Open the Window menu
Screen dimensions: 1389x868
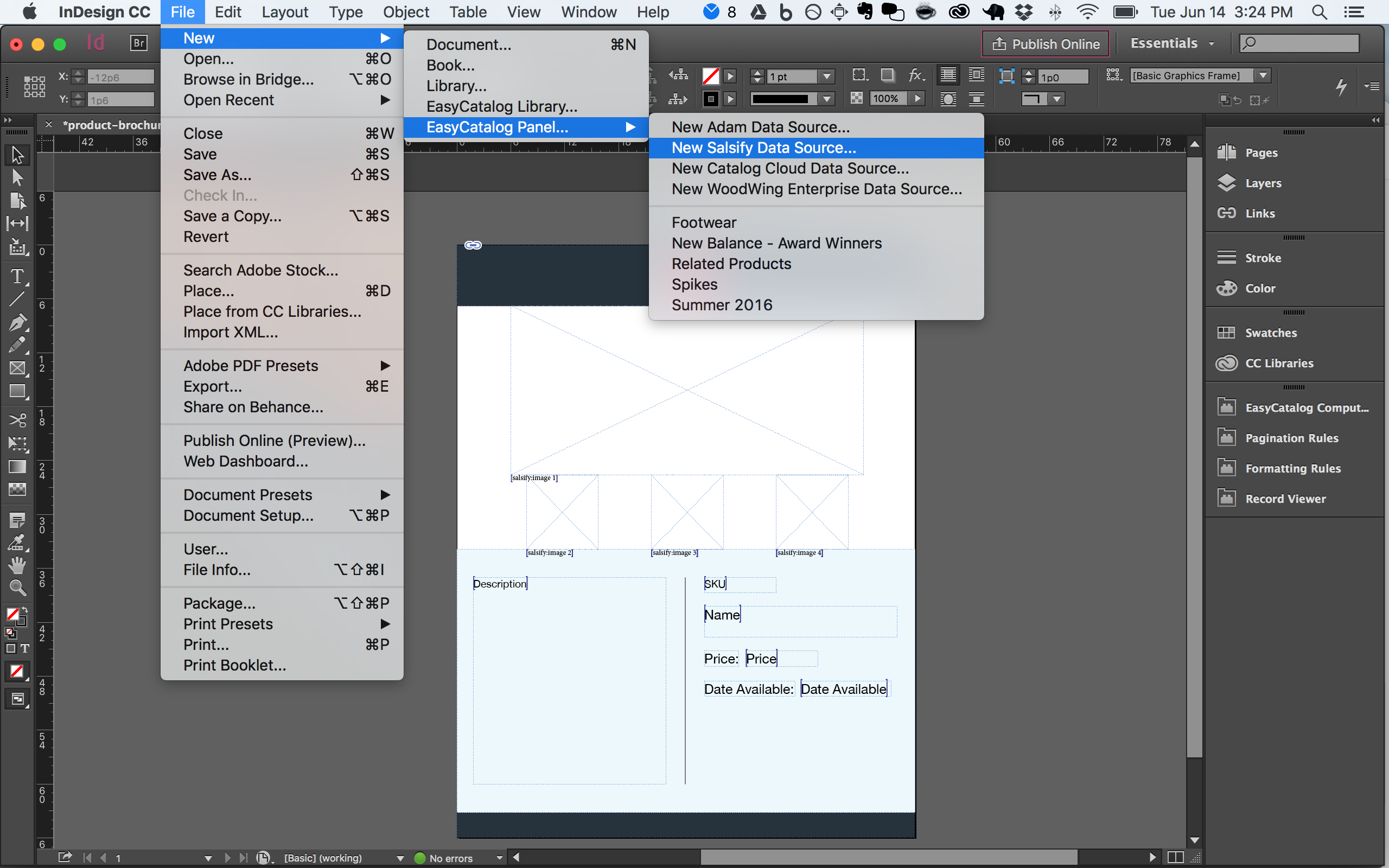[589, 12]
